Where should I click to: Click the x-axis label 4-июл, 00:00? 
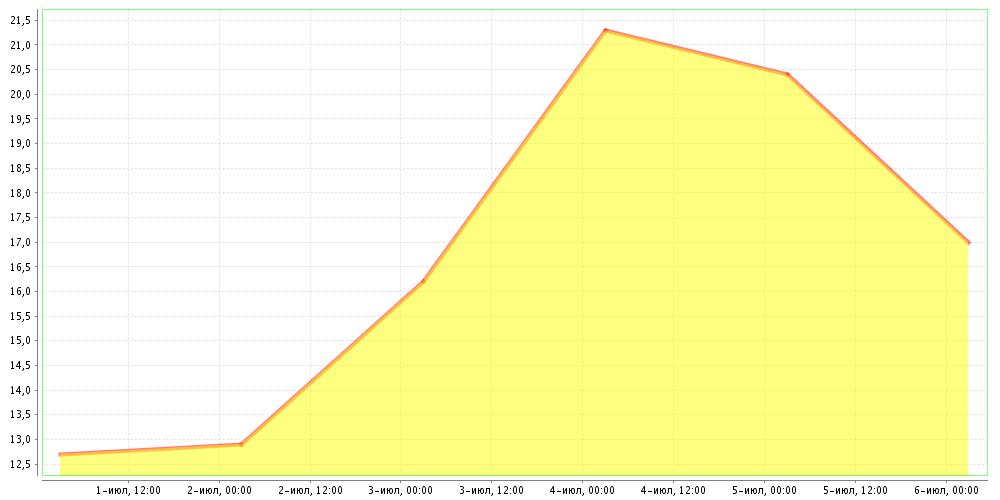pos(583,490)
